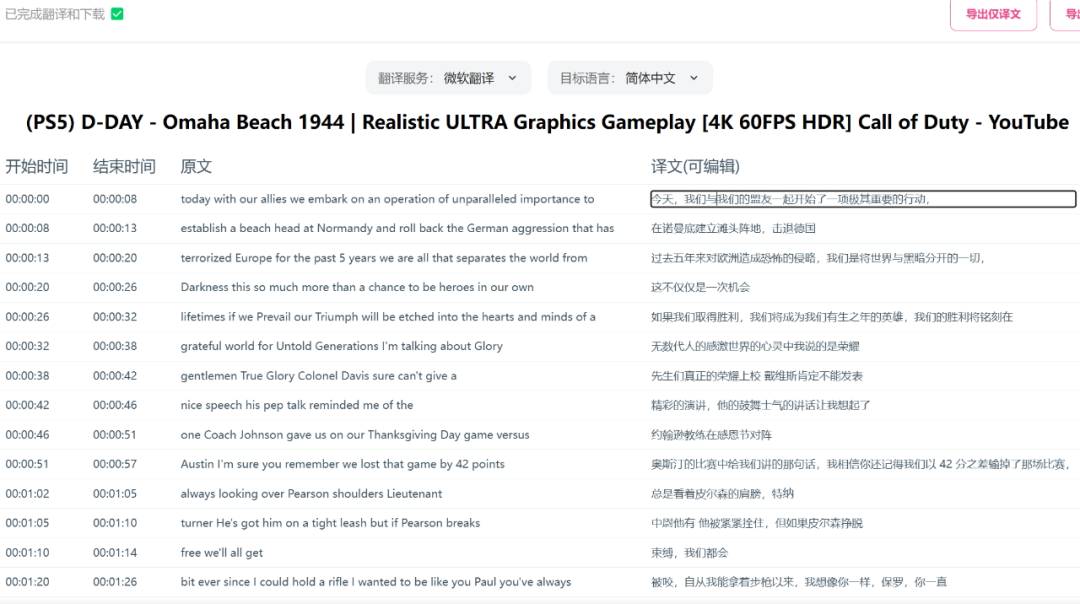This screenshot has height=604, width=1080.
Task: Click the translation of the 00:00:46 row
Action: [x=712, y=435]
